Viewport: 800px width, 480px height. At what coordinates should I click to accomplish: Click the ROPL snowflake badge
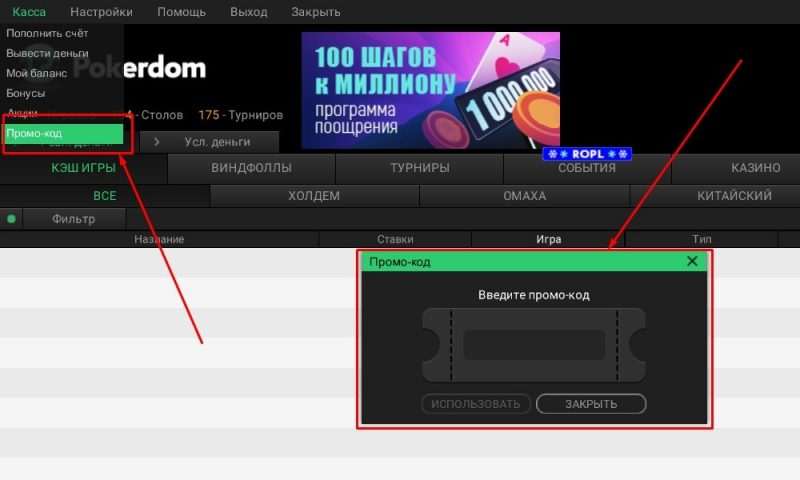tap(587, 155)
